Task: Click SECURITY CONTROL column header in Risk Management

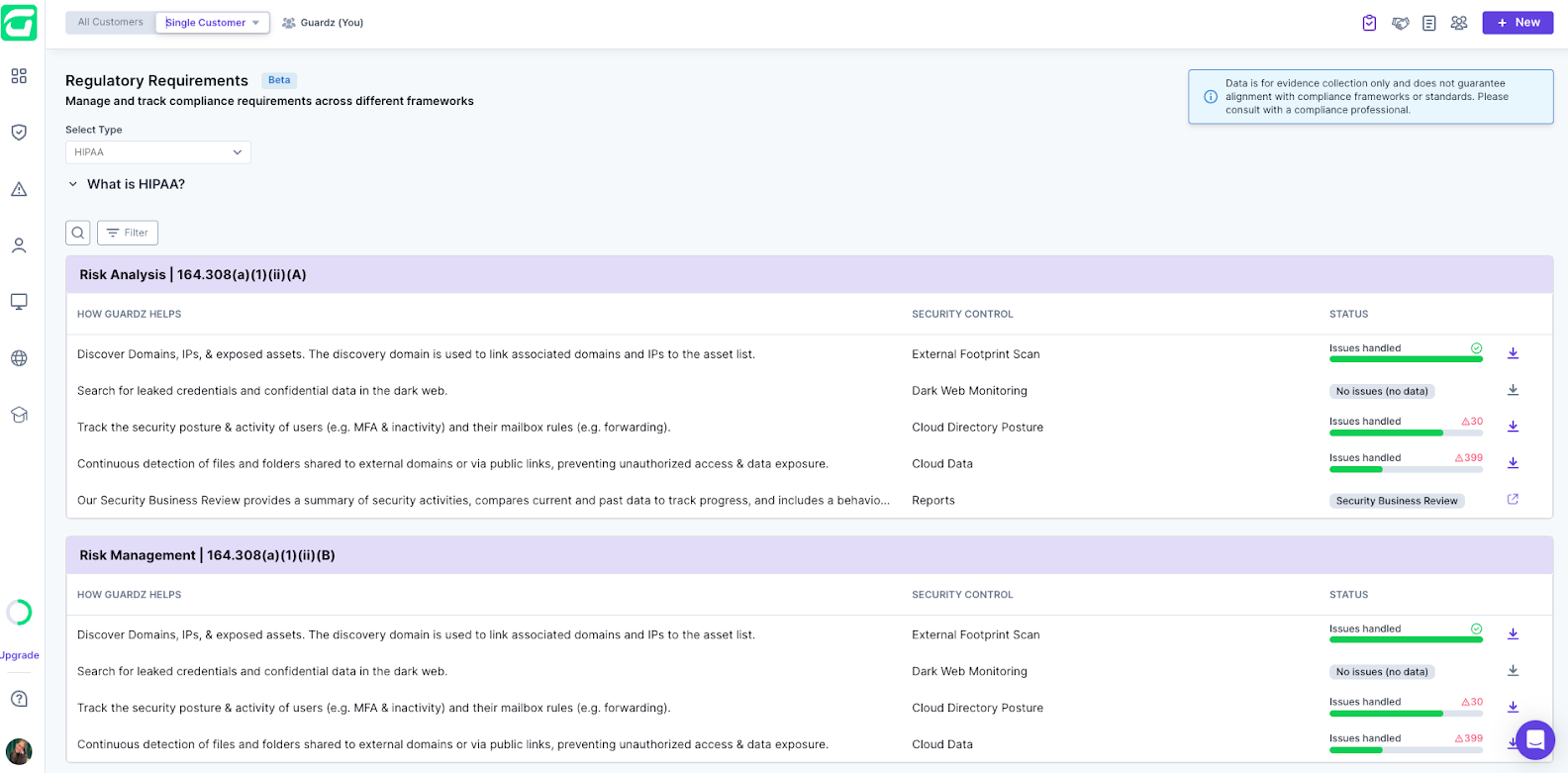Action: (962, 595)
